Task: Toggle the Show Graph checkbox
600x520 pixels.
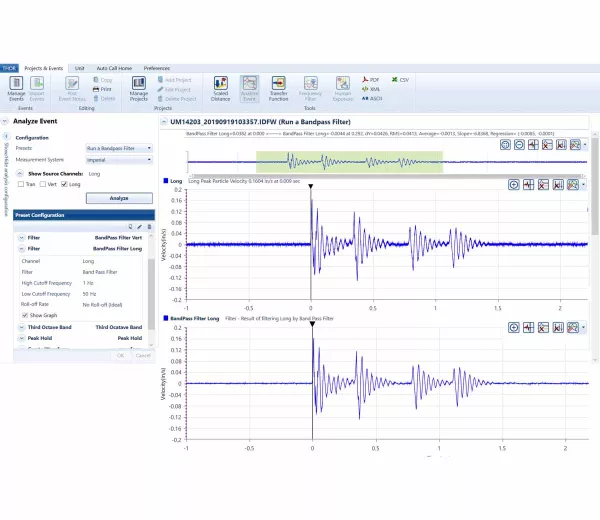Action: (25, 315)
